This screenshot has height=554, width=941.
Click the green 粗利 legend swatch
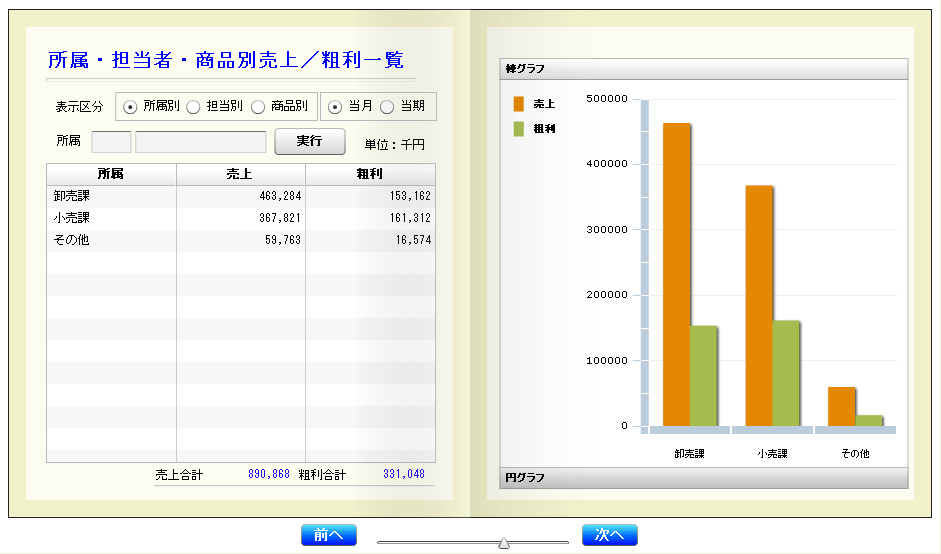coord(519,129)
